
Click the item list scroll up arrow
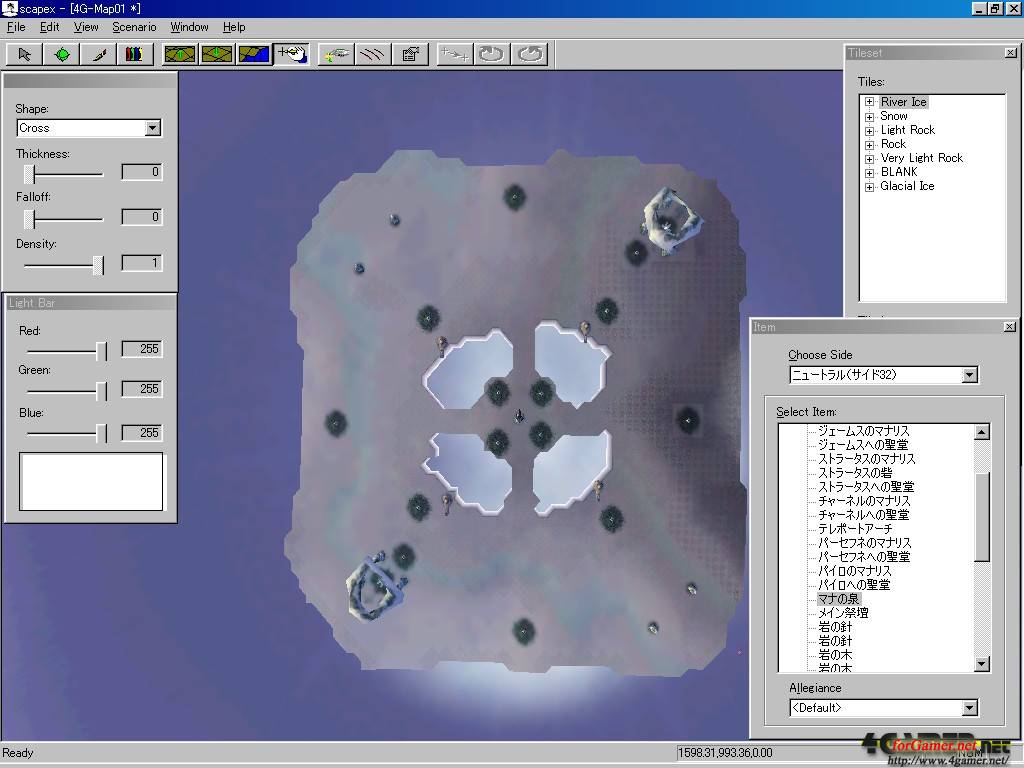tap(982, 432)
